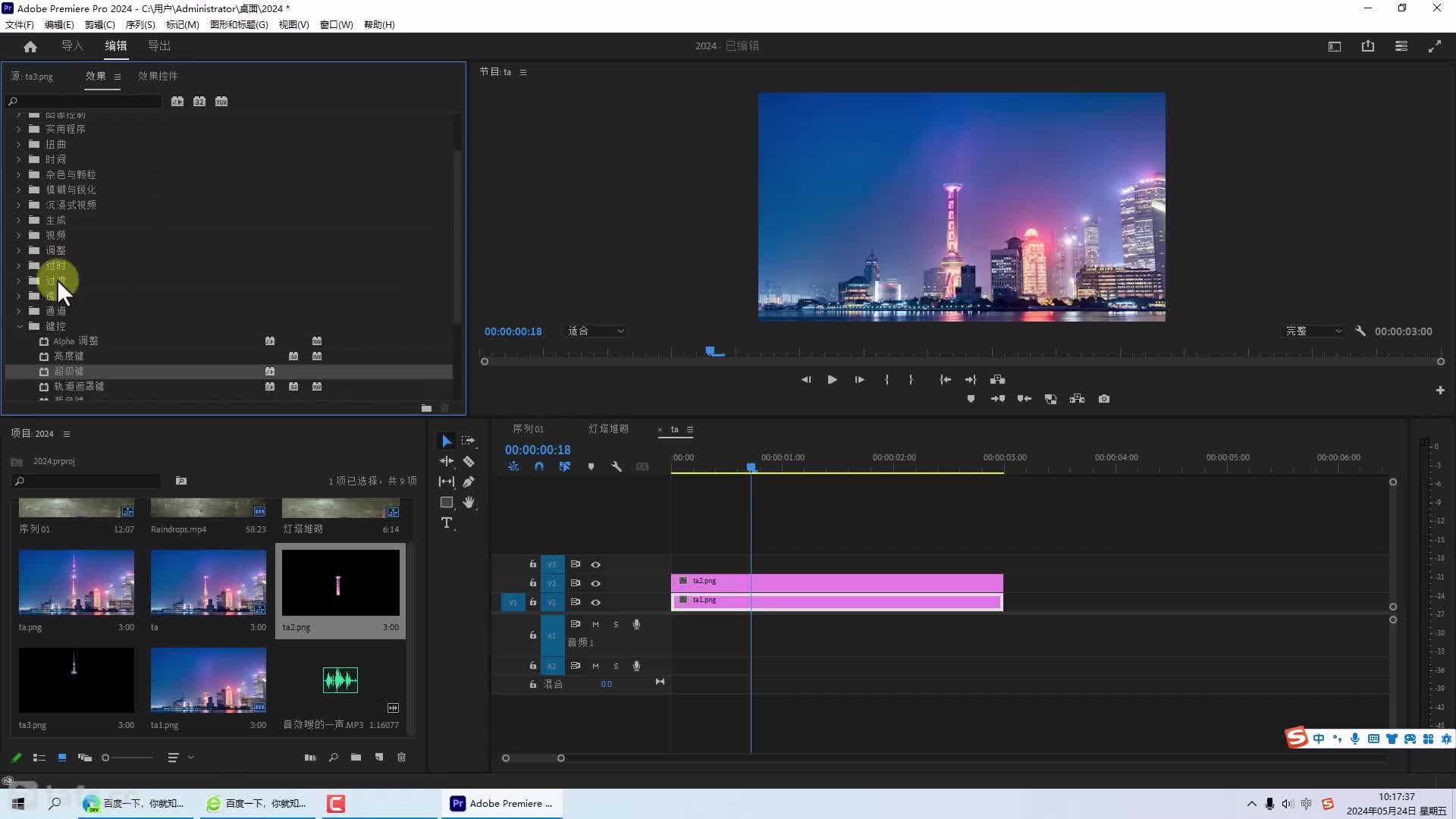Image resolution: width=1456 pixels, height=819 pixels.
Task: Select the Slip tool
Action: point(447,482)
